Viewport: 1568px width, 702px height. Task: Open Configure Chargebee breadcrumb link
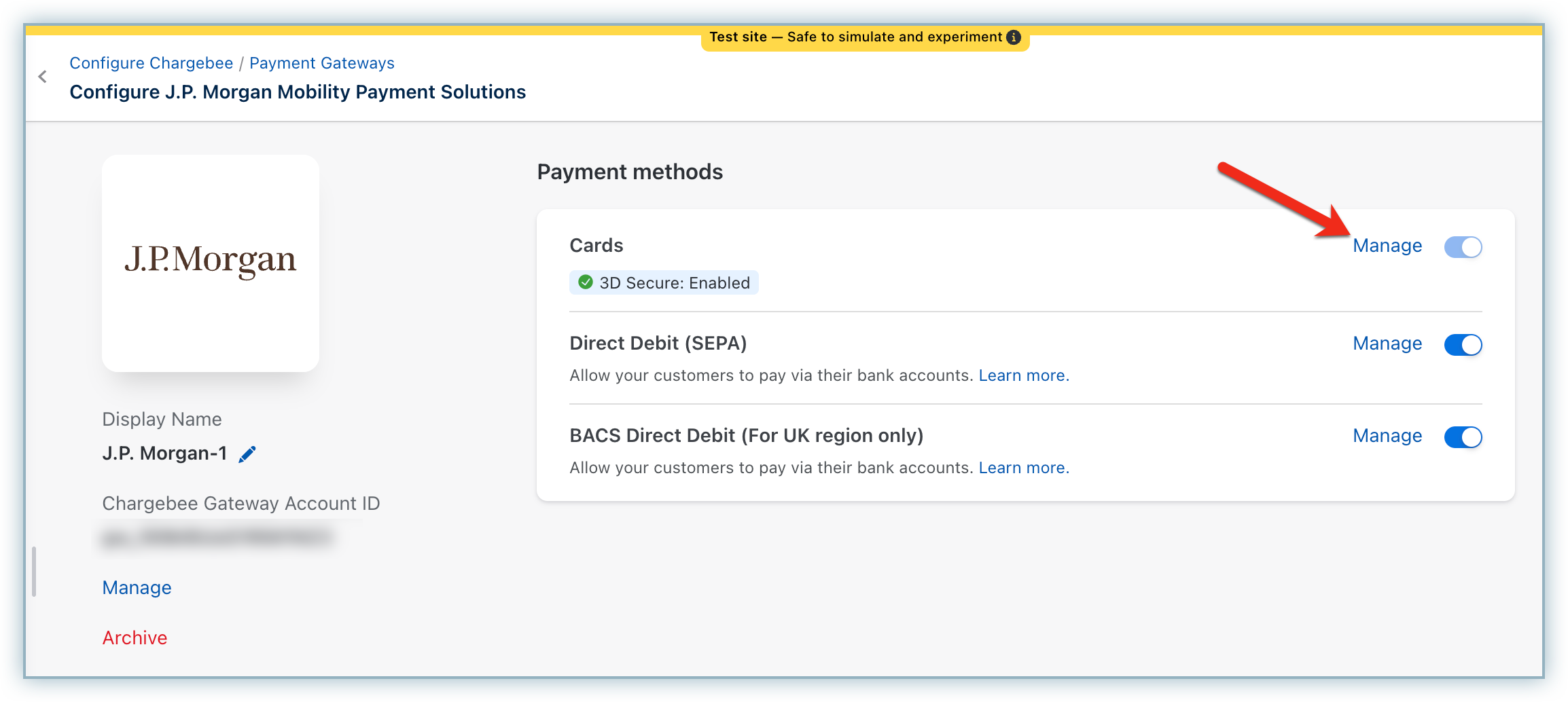[151, 63]
